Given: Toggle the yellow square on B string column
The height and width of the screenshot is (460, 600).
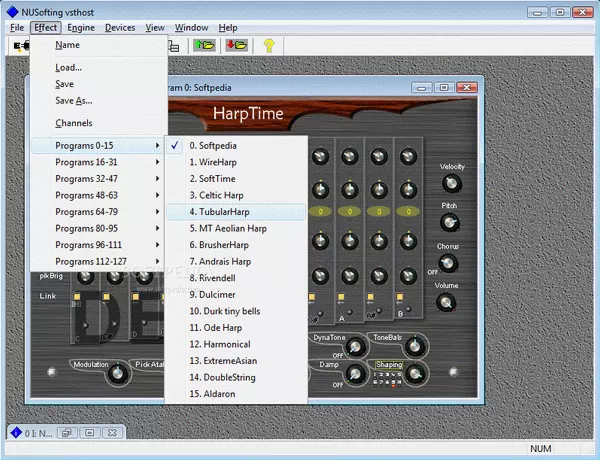Looking at the screenshot, I should click(x=401, y=298).
